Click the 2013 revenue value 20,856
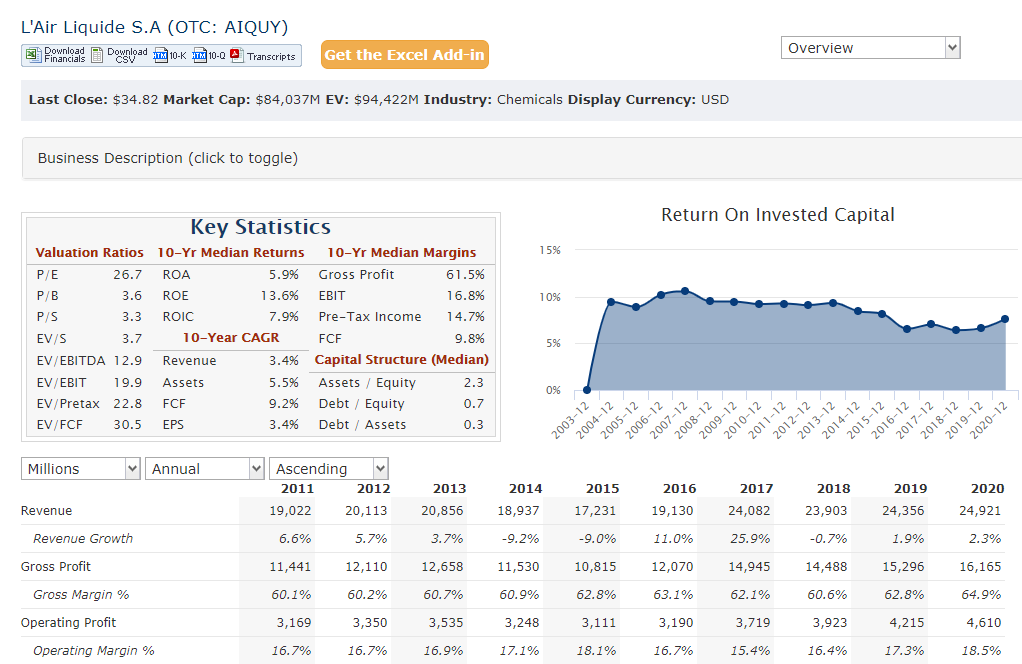Image resolution: width=1022 pixels, height=664 pixels. pyautogui.click(x=442, y=511)
